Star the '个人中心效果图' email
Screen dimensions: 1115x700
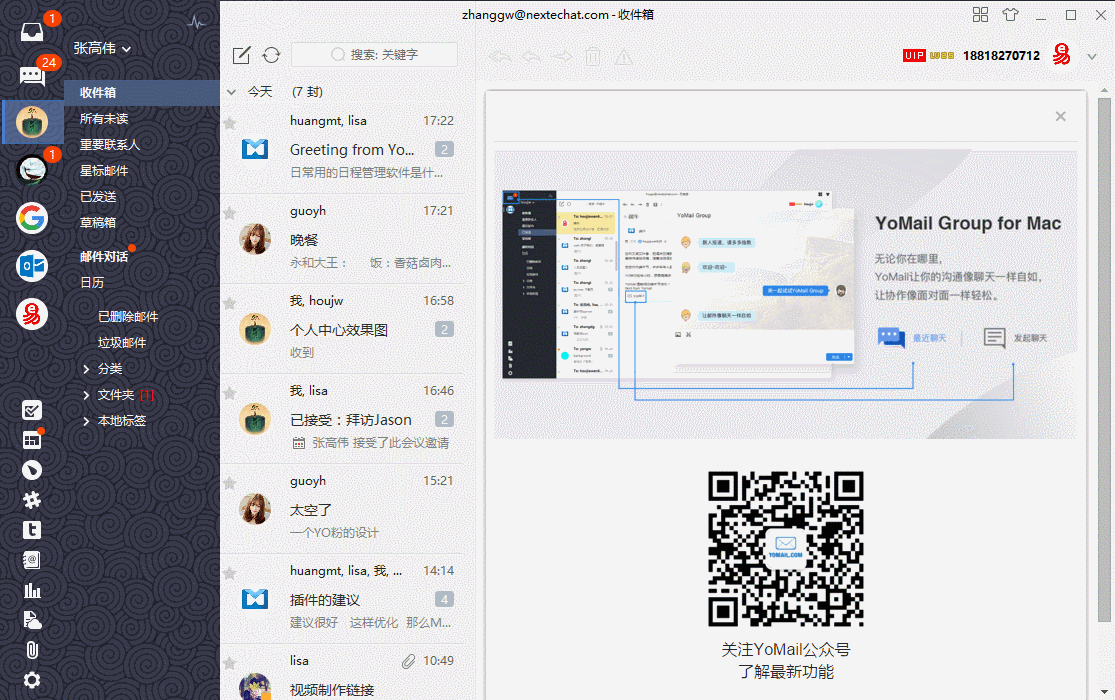point(230,303)
